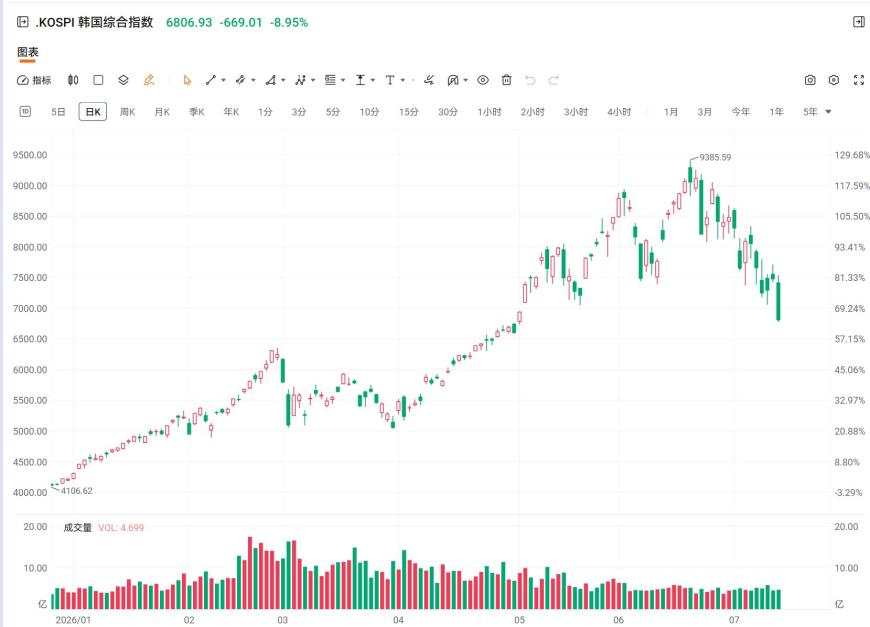Select the 5分 interval
This screenshot has height=627, width=870.
[x=333, y=112]
